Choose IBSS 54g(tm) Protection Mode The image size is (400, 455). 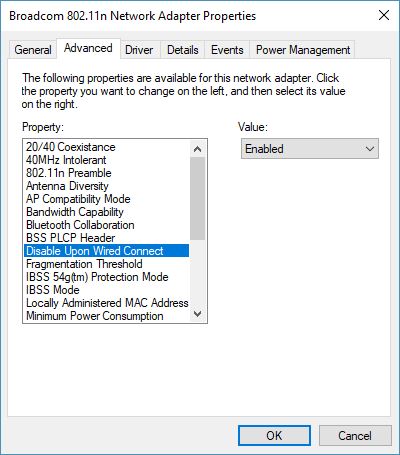pos(106,277)
